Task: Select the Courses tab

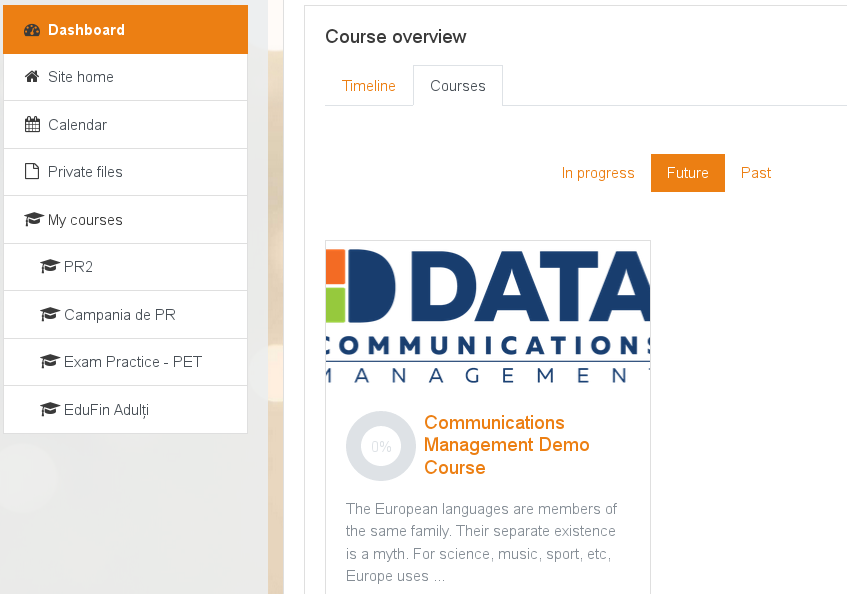Action: coord(457,86)
